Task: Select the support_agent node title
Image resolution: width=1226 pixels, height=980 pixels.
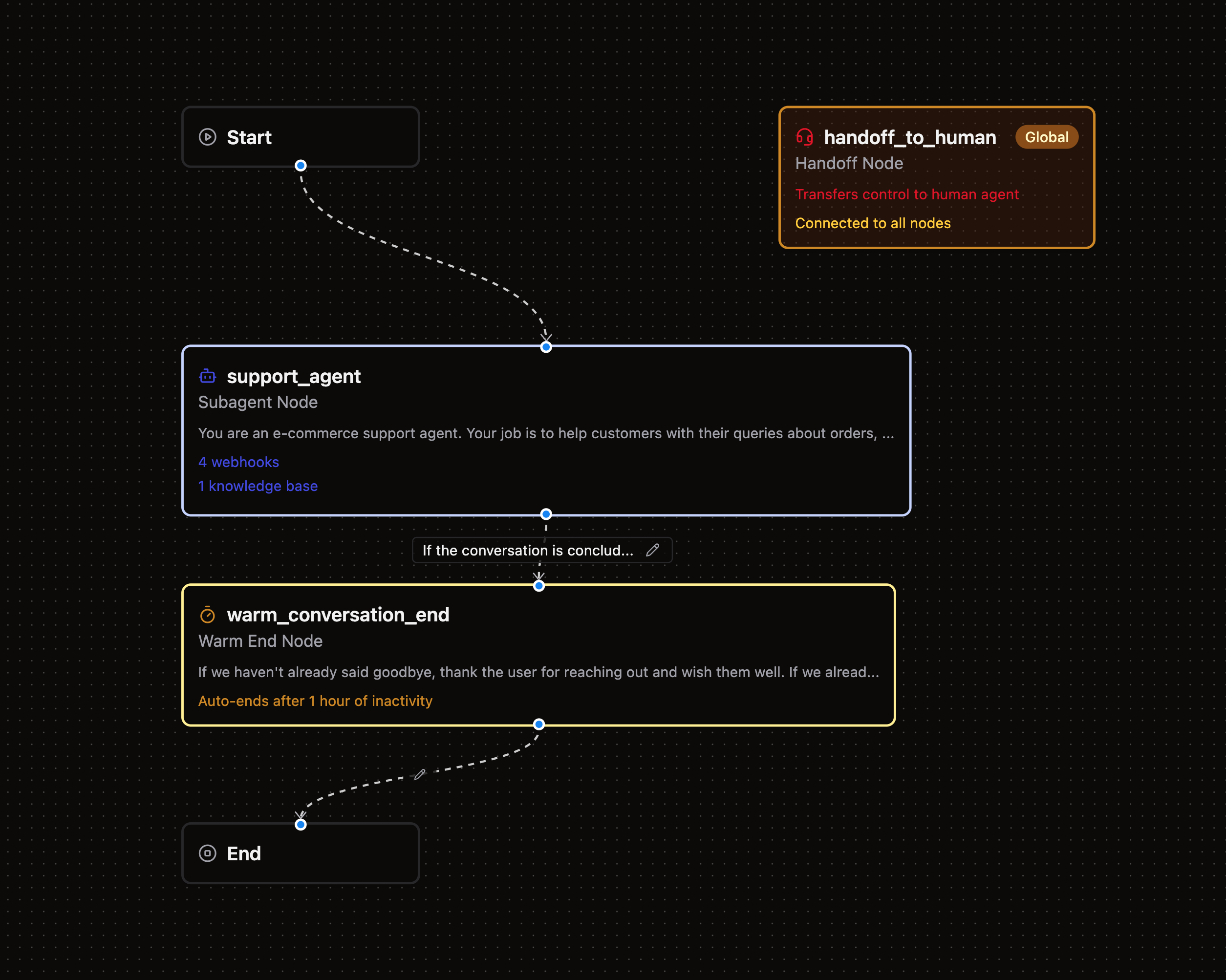Action: pos(293,376)
